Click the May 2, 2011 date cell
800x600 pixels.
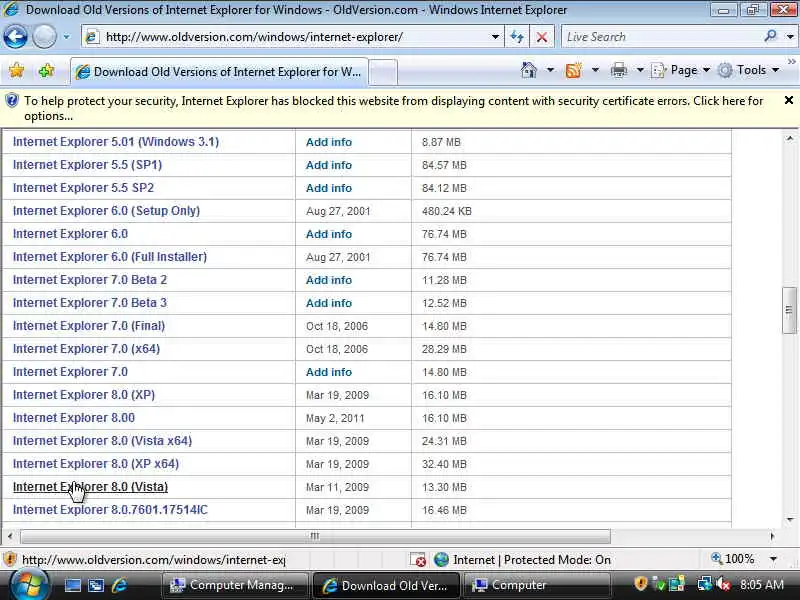click(335, 418)
